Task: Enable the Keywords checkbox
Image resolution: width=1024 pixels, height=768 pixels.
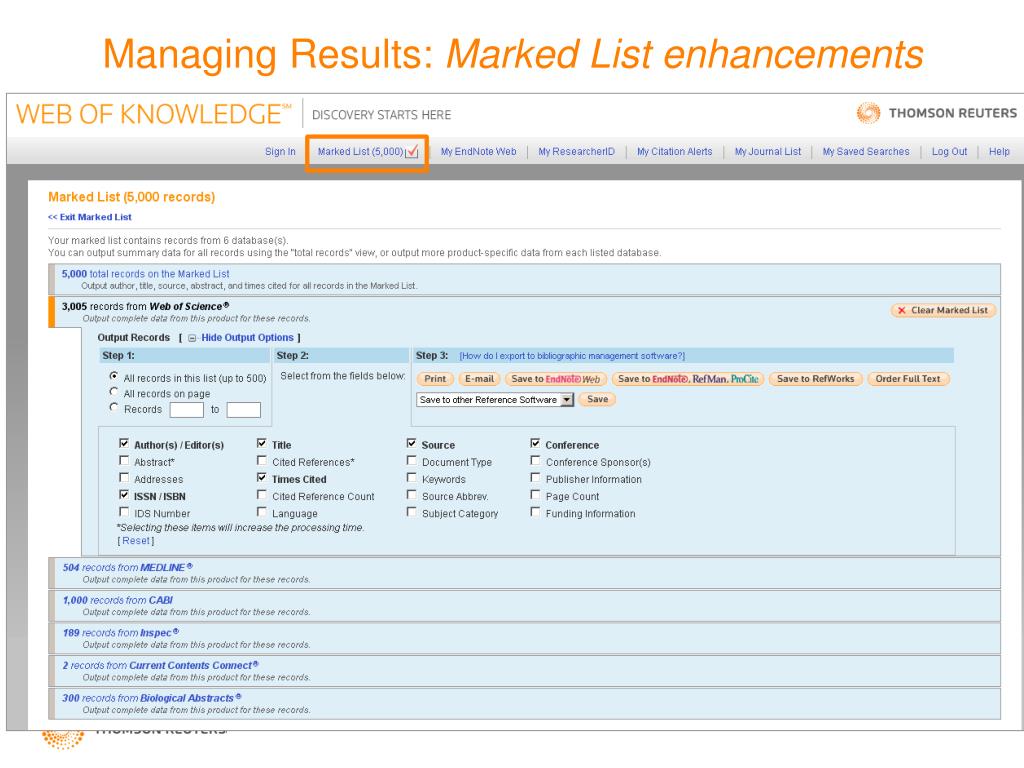Action: 411,478
